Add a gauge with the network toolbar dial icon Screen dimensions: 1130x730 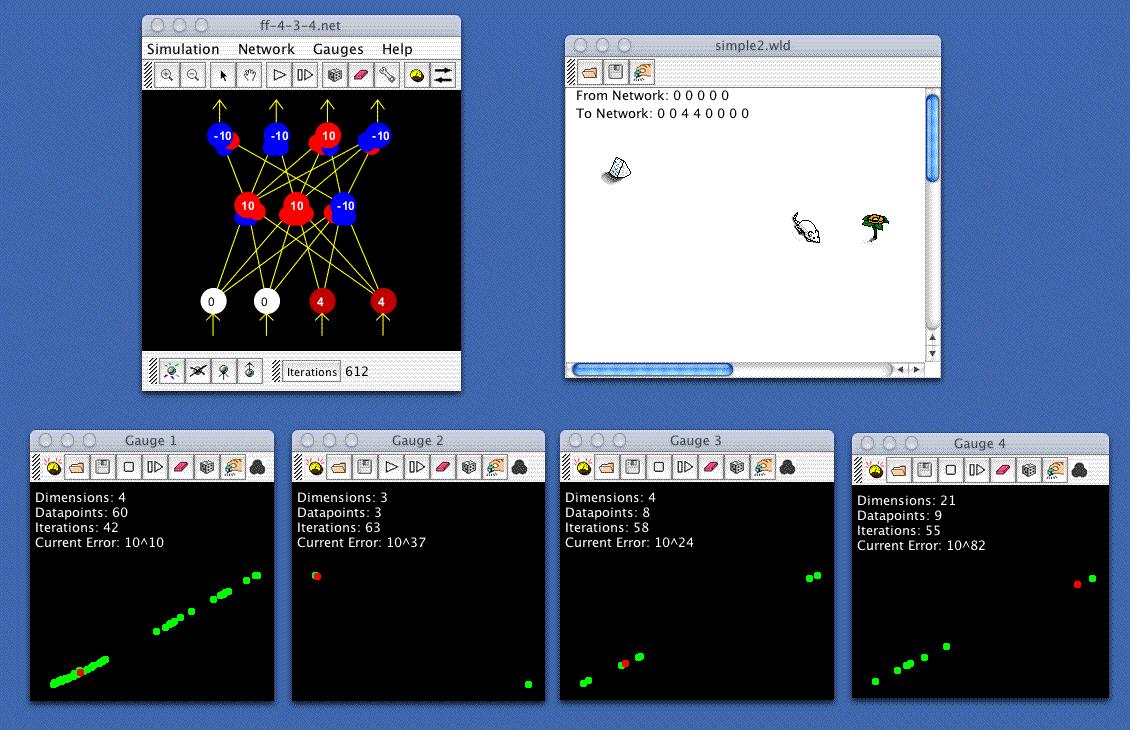click(x=418, y=74)
